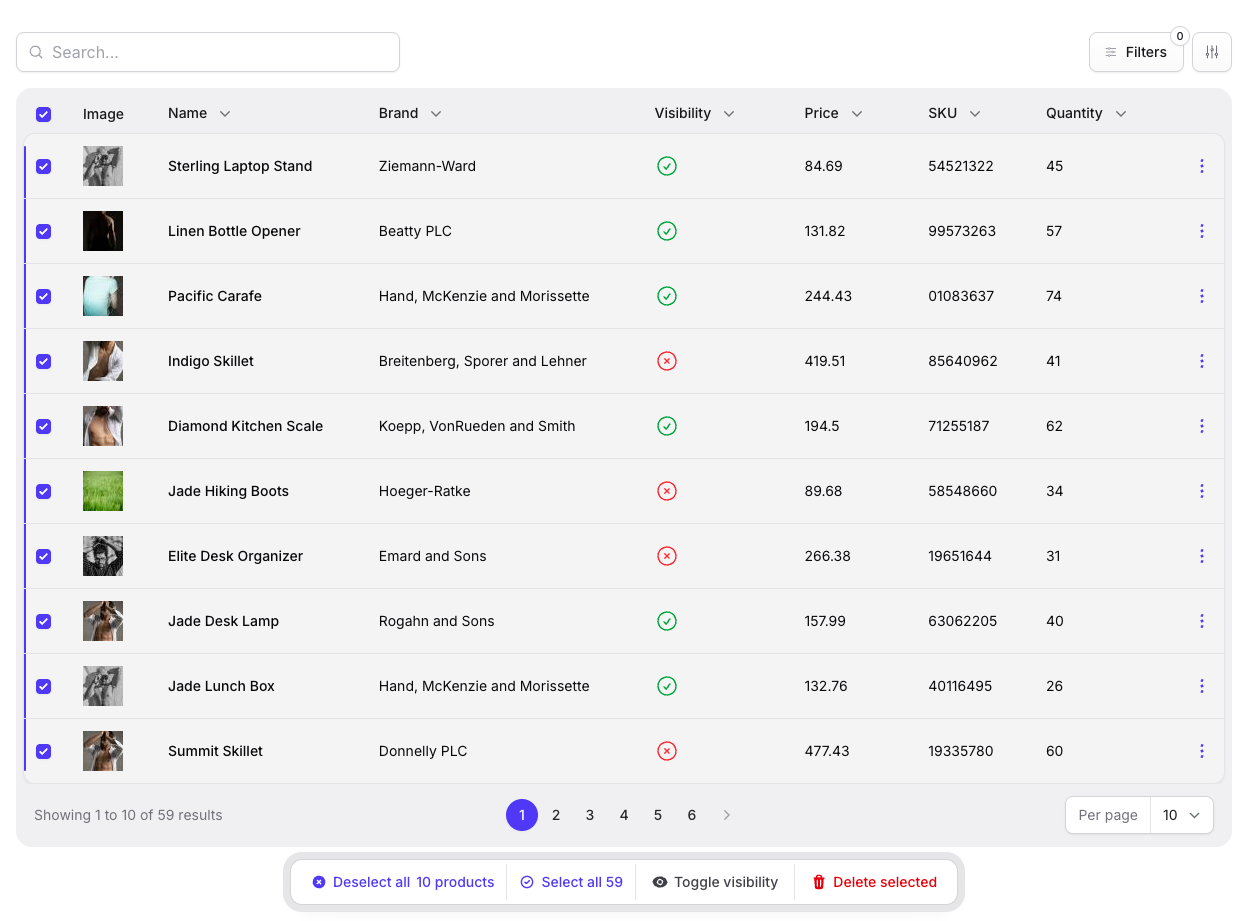Click SKU 63062205

[963, 621]
